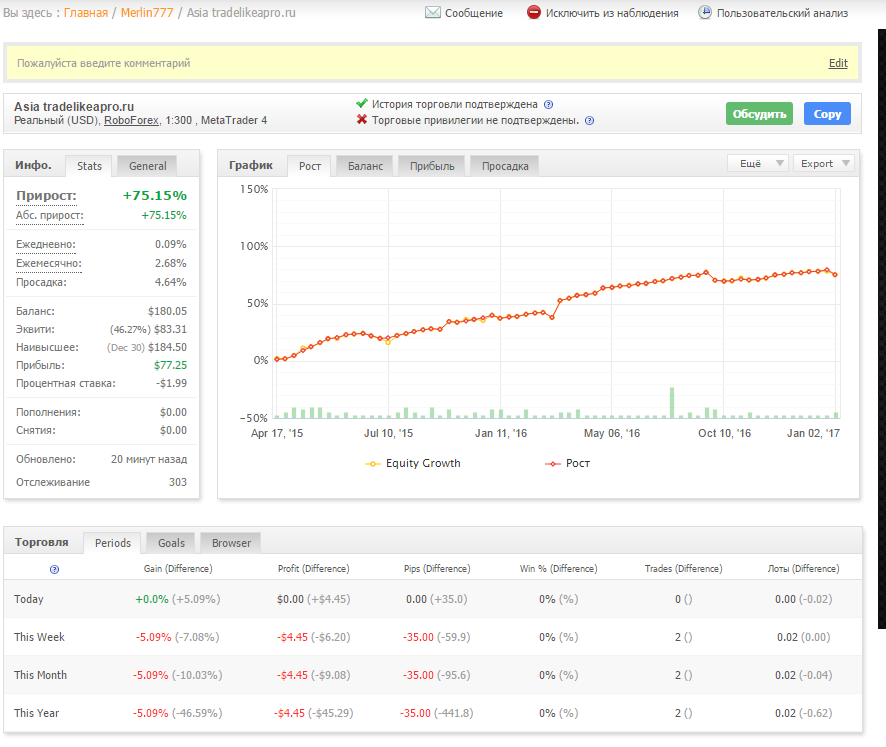Click the envelope message icon
The image size is (886, 747).
[x=433, y=12]
